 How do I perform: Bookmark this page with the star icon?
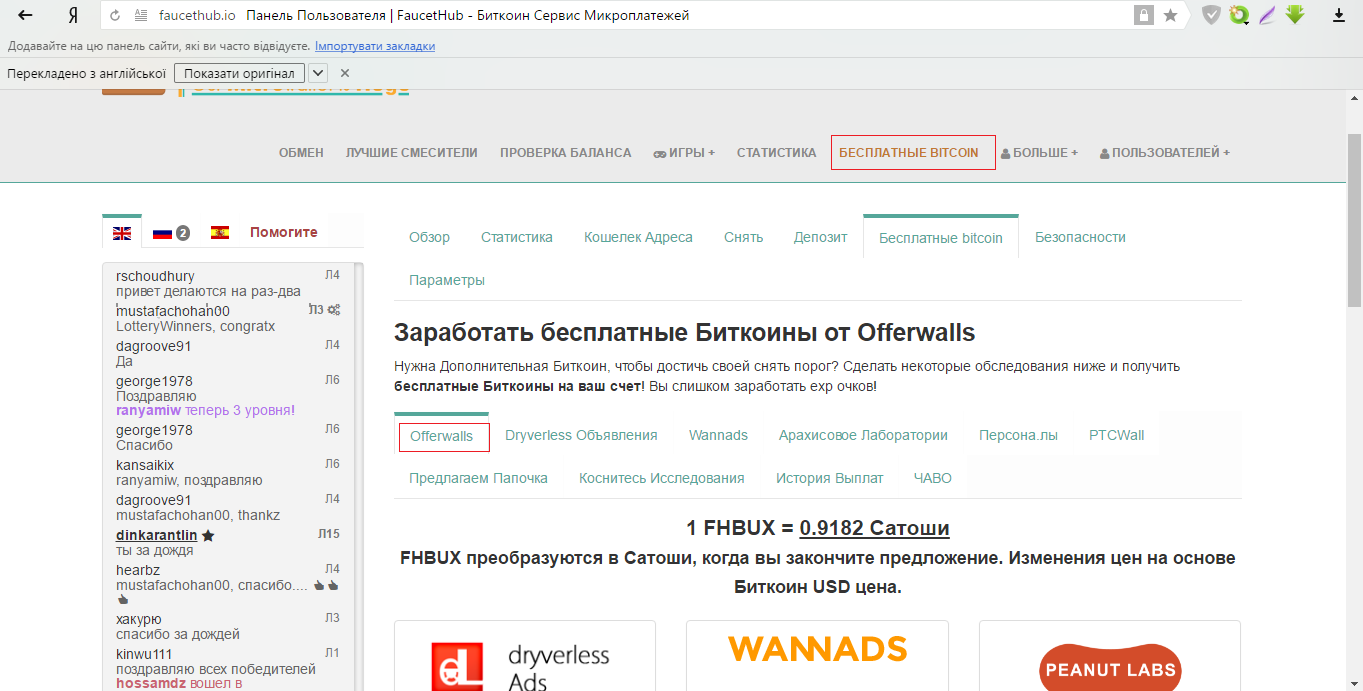[x=1170, y=16]
